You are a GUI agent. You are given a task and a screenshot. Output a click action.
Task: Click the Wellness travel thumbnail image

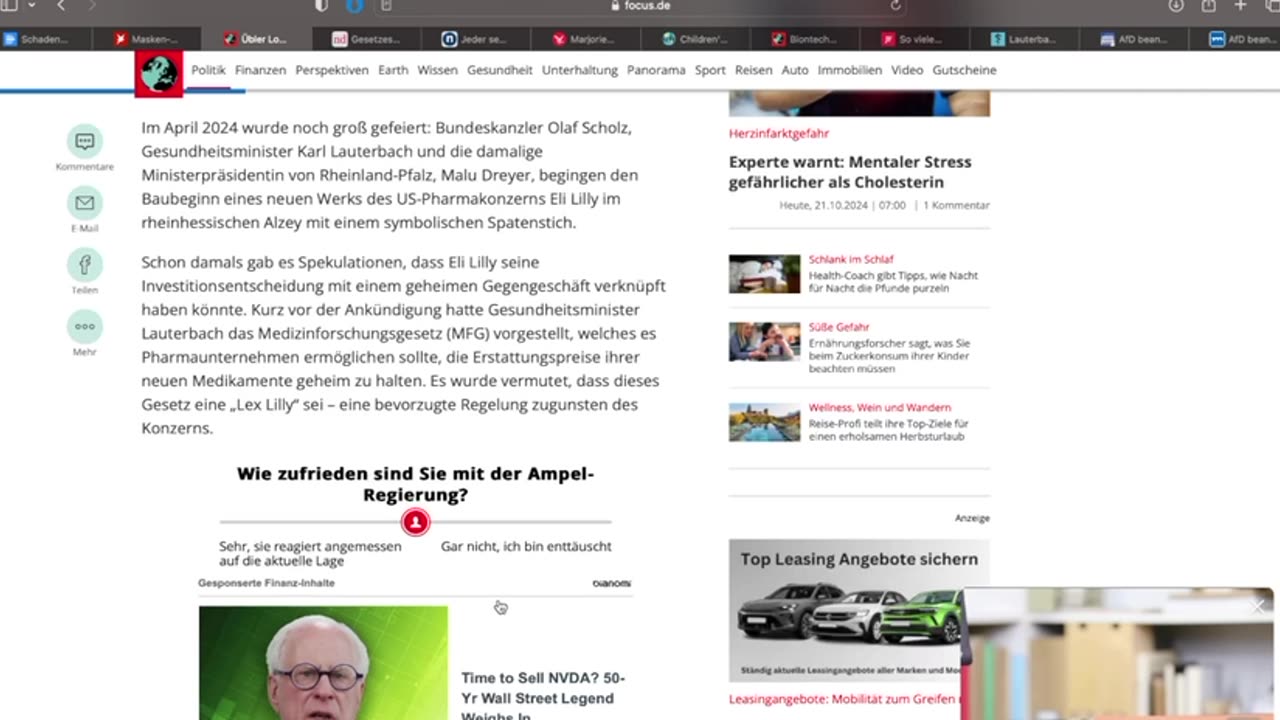coord(764,422)
